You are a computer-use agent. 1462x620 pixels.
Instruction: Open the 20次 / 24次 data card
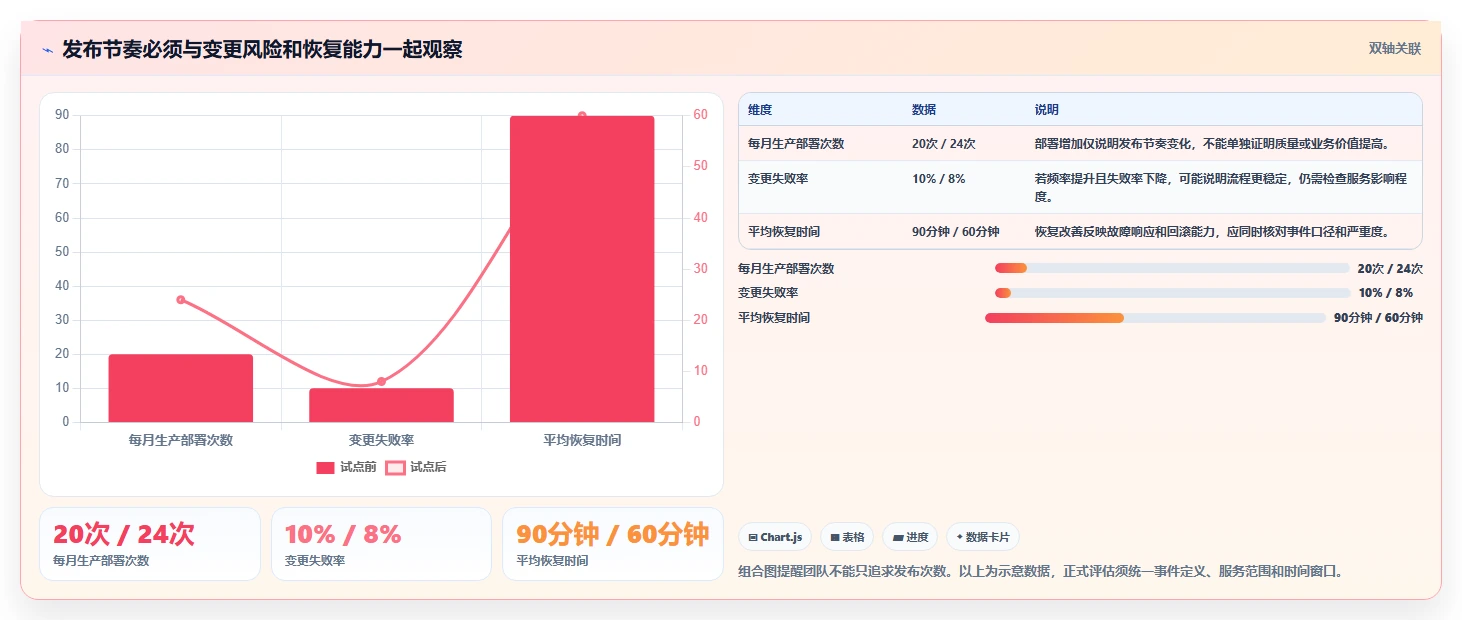tap(150, 544)
